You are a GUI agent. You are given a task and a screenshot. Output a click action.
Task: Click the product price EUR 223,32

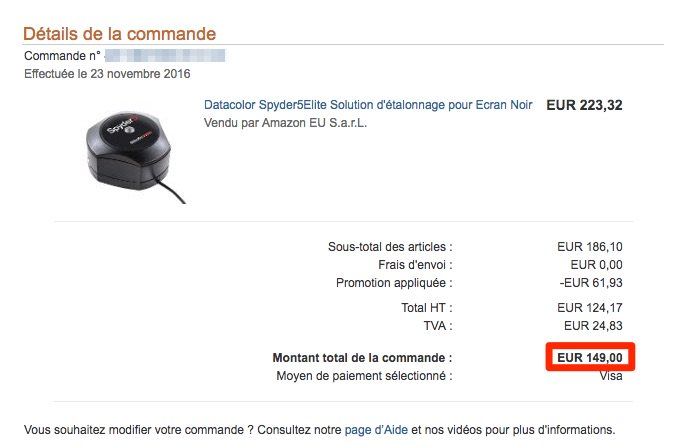coord(584,105)
